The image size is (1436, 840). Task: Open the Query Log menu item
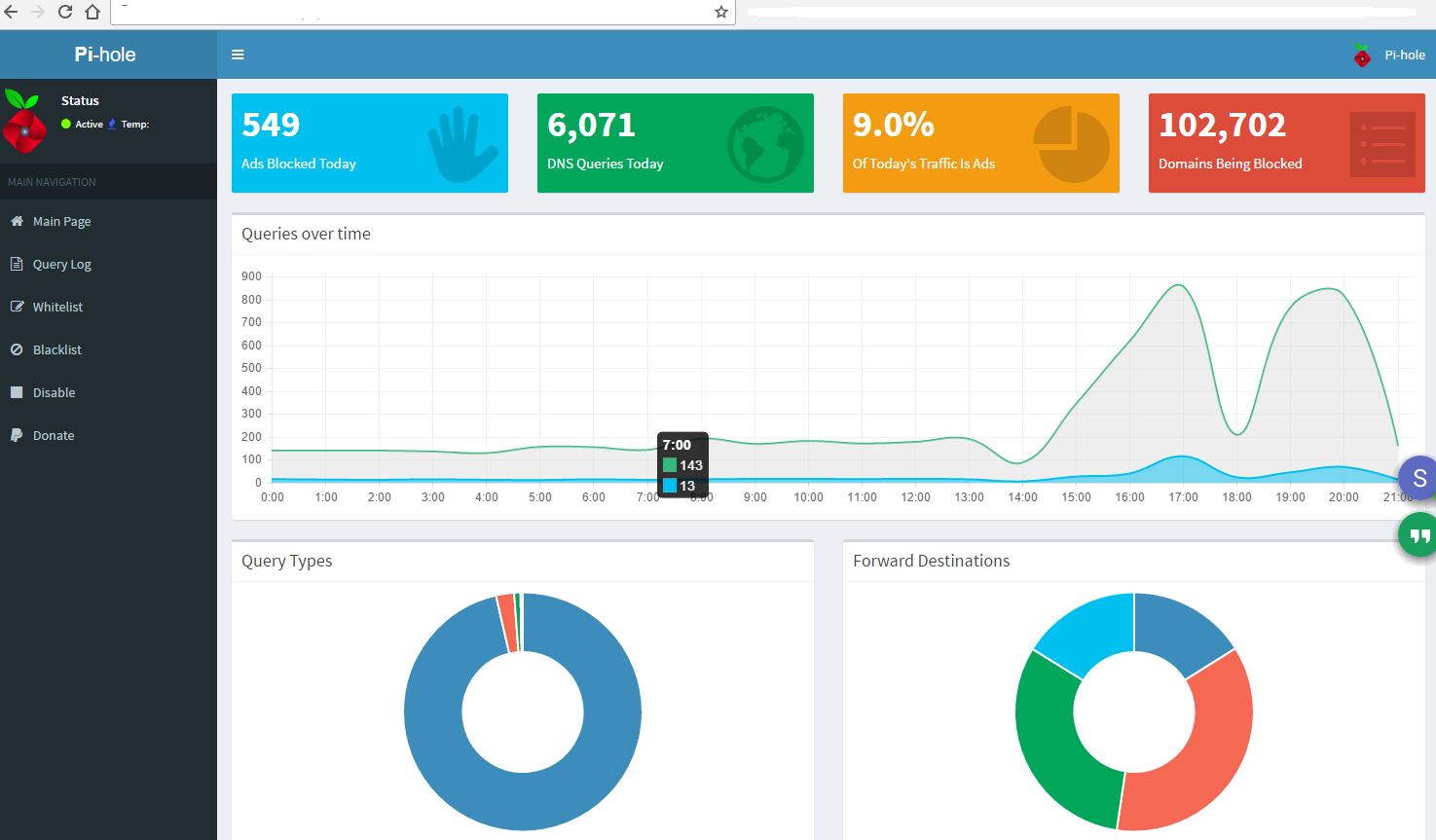(x=61, y=264)
